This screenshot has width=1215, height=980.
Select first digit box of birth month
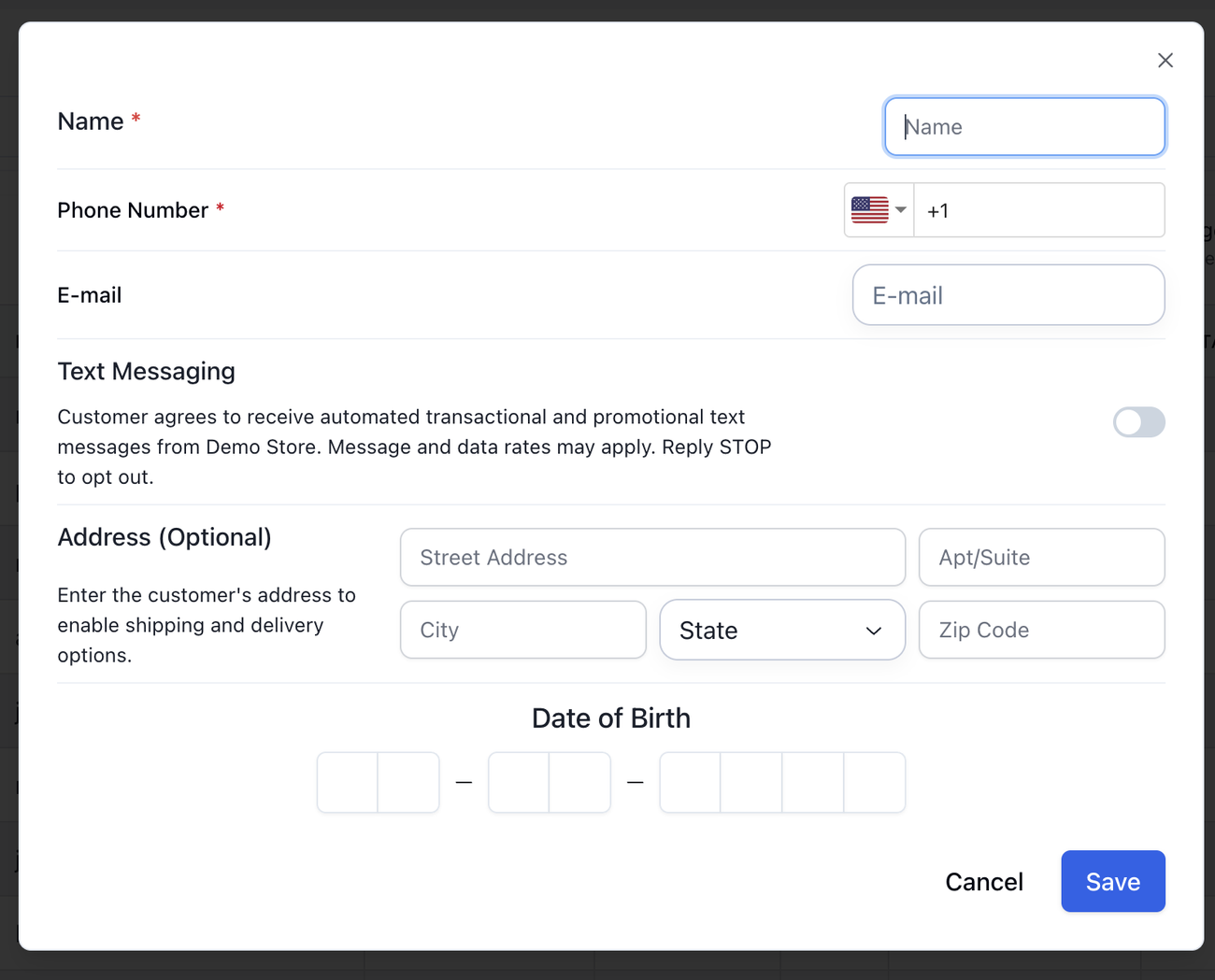click(x=348, y=783)
